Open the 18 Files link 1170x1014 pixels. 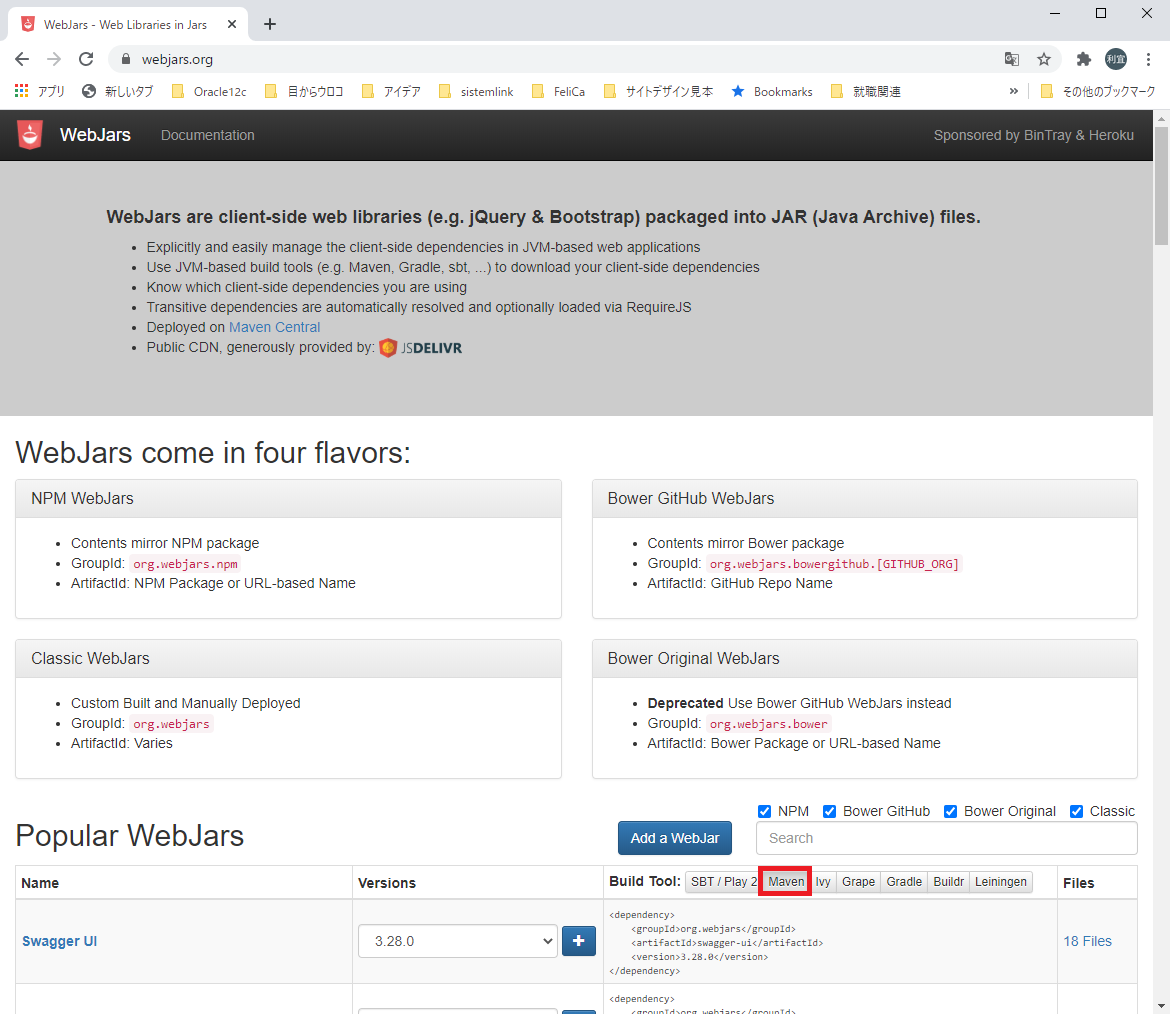click(x=1087, y=941)
